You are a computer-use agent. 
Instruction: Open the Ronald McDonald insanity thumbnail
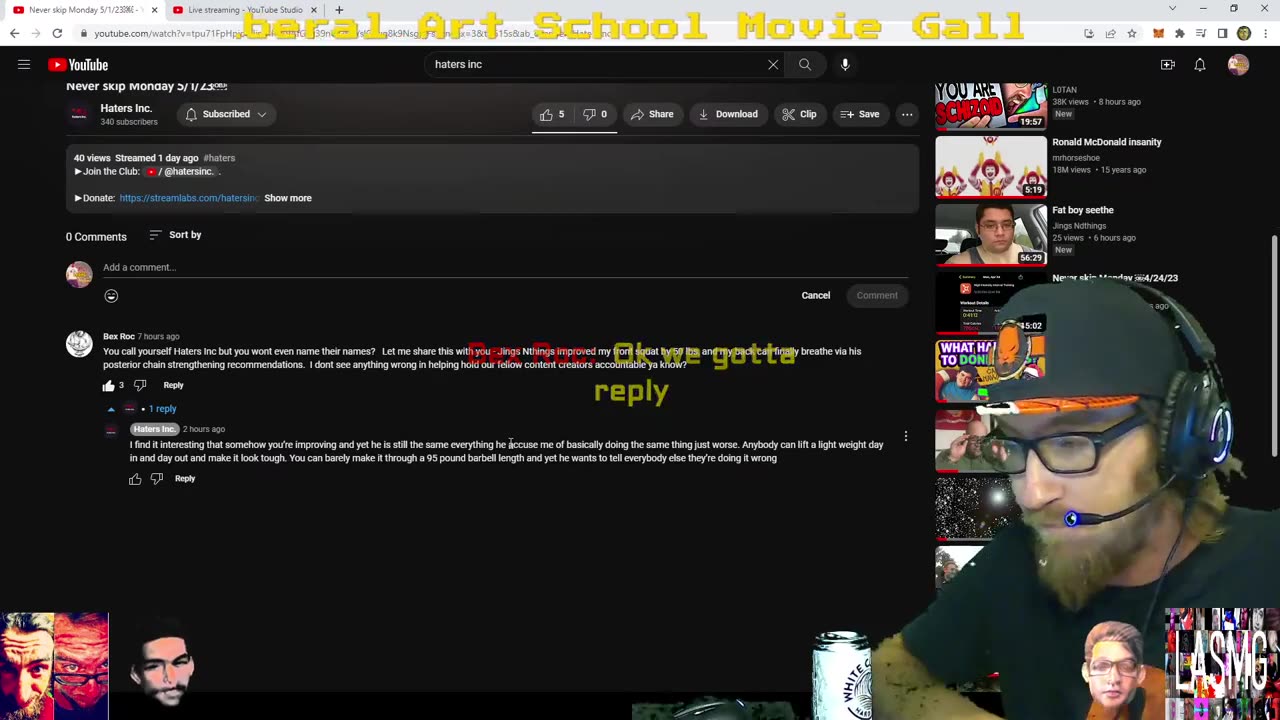[991, 166]
